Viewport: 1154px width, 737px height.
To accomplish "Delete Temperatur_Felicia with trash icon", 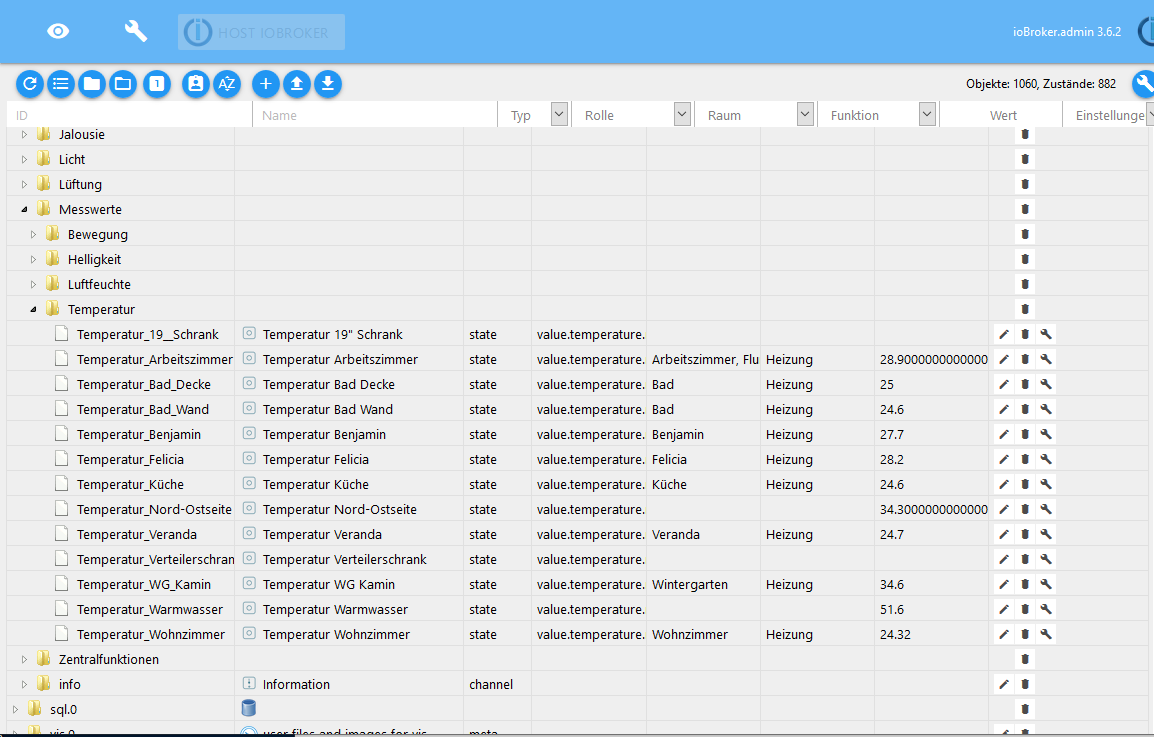I will coord(1024,459).
